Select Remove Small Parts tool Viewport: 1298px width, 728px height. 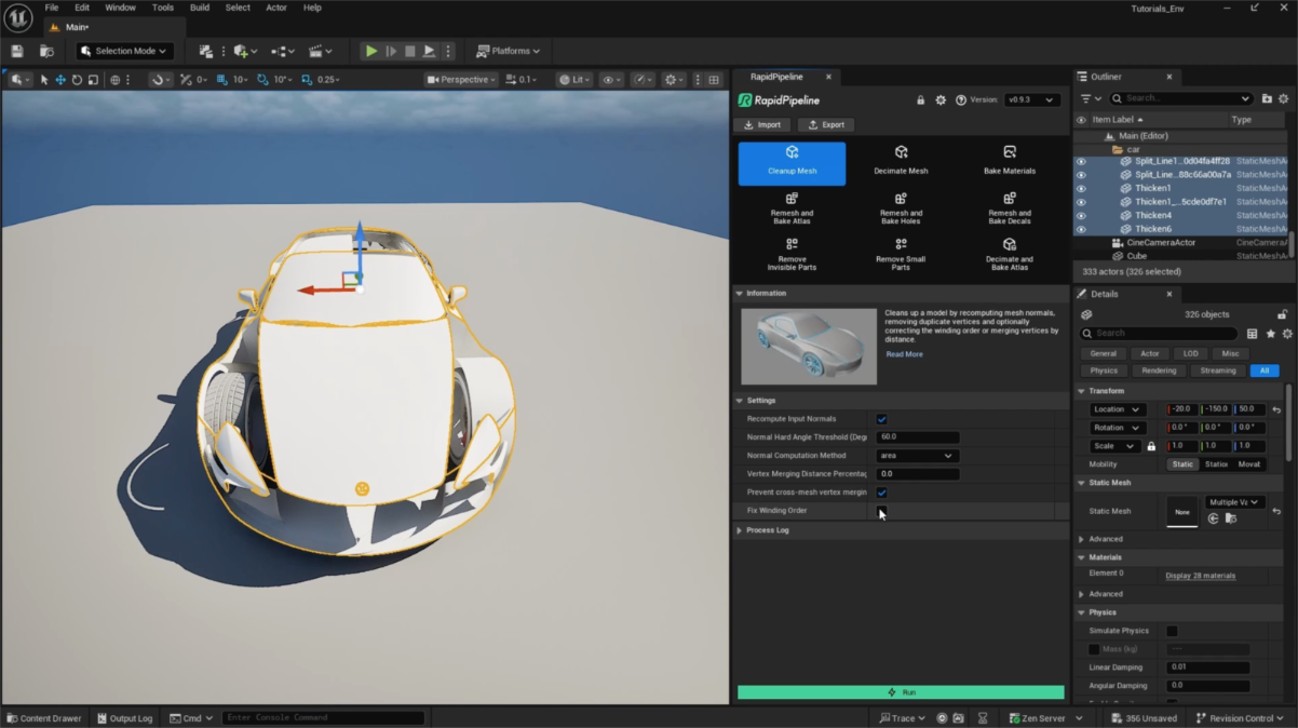tap(901, 255)
